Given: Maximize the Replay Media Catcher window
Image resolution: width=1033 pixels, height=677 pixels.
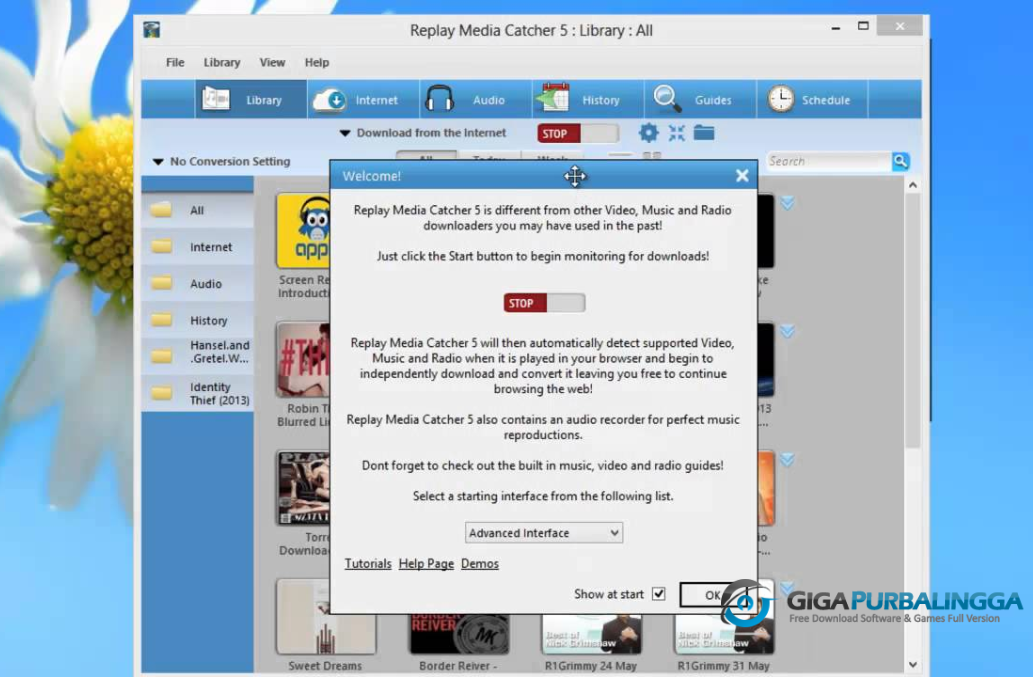Looking at the screenshot, I should click(863, 26).
